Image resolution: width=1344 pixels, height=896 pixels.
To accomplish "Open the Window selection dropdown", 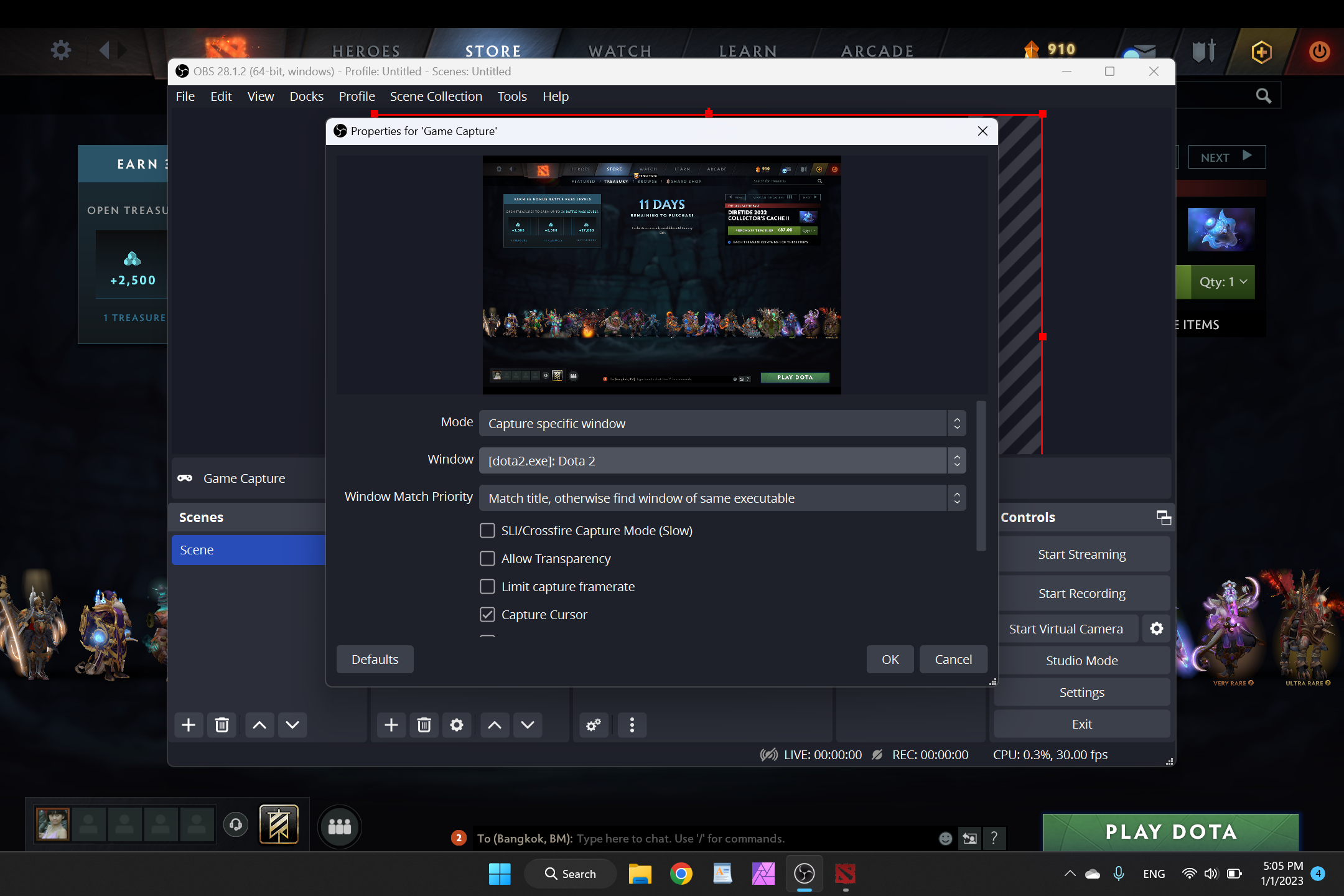I will (722, 460).
